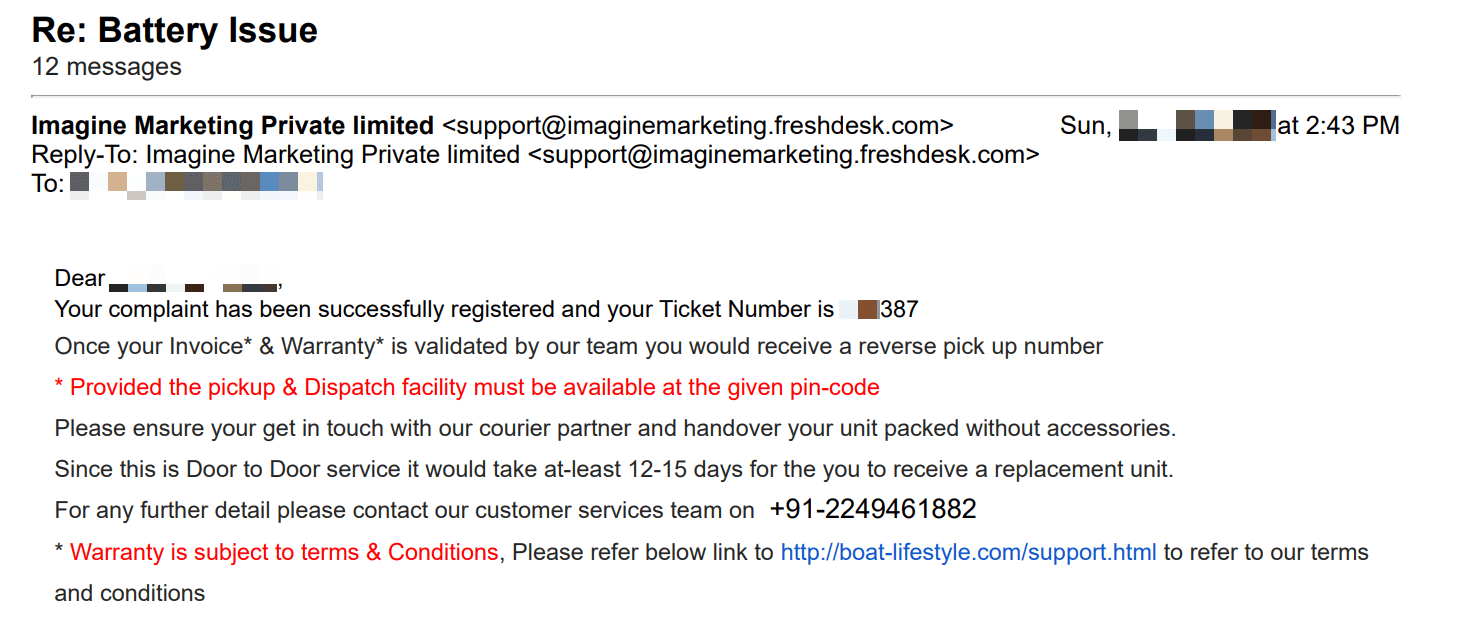This screenshot has height=626, width=1466.
Task: Click the red "Warranty is subject to terms & Conditions" text
Action: [x=284, y=552]
